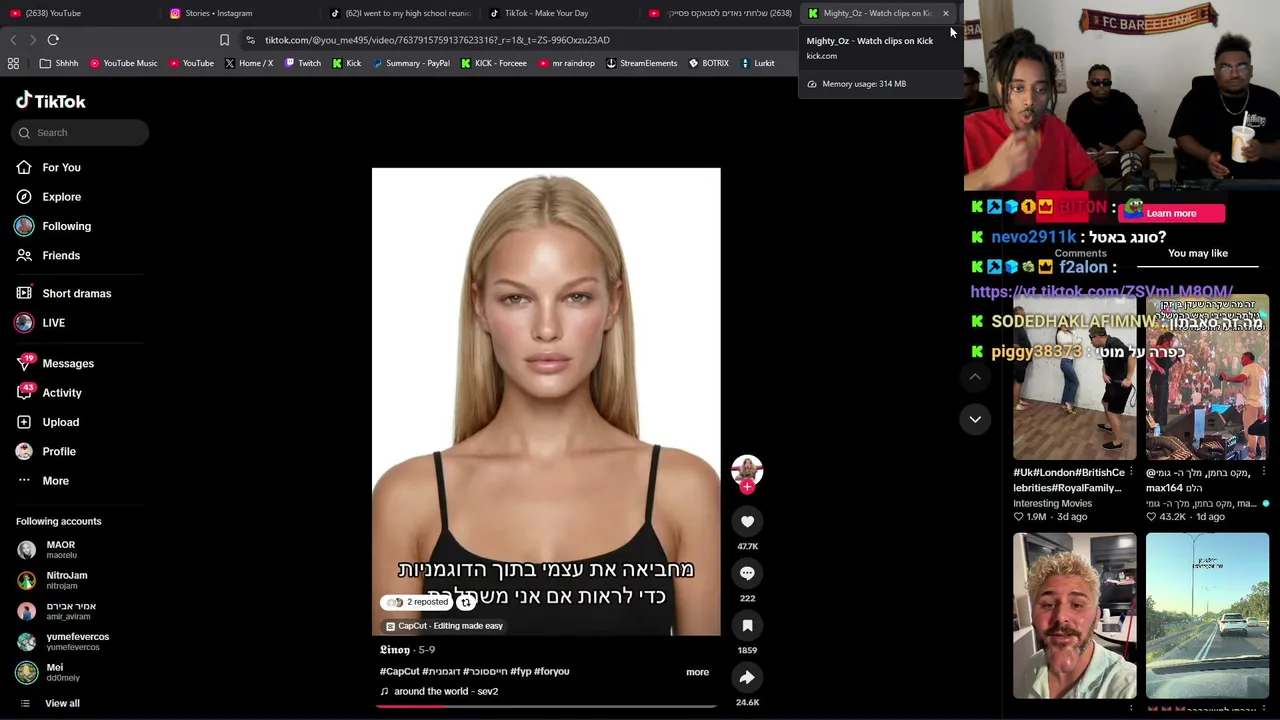The height and width of the screenshot is (720, 1280).
Task: Open the Twitch bookmark
Action: coord(302,63)
